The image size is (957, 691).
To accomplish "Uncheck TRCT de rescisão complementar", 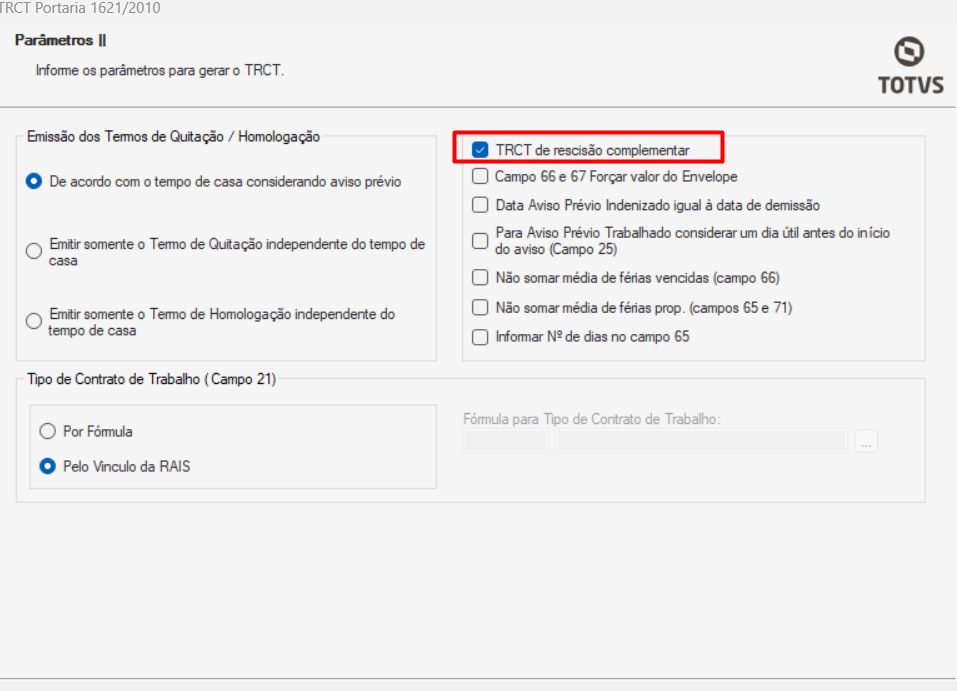I will pos(480,150).
